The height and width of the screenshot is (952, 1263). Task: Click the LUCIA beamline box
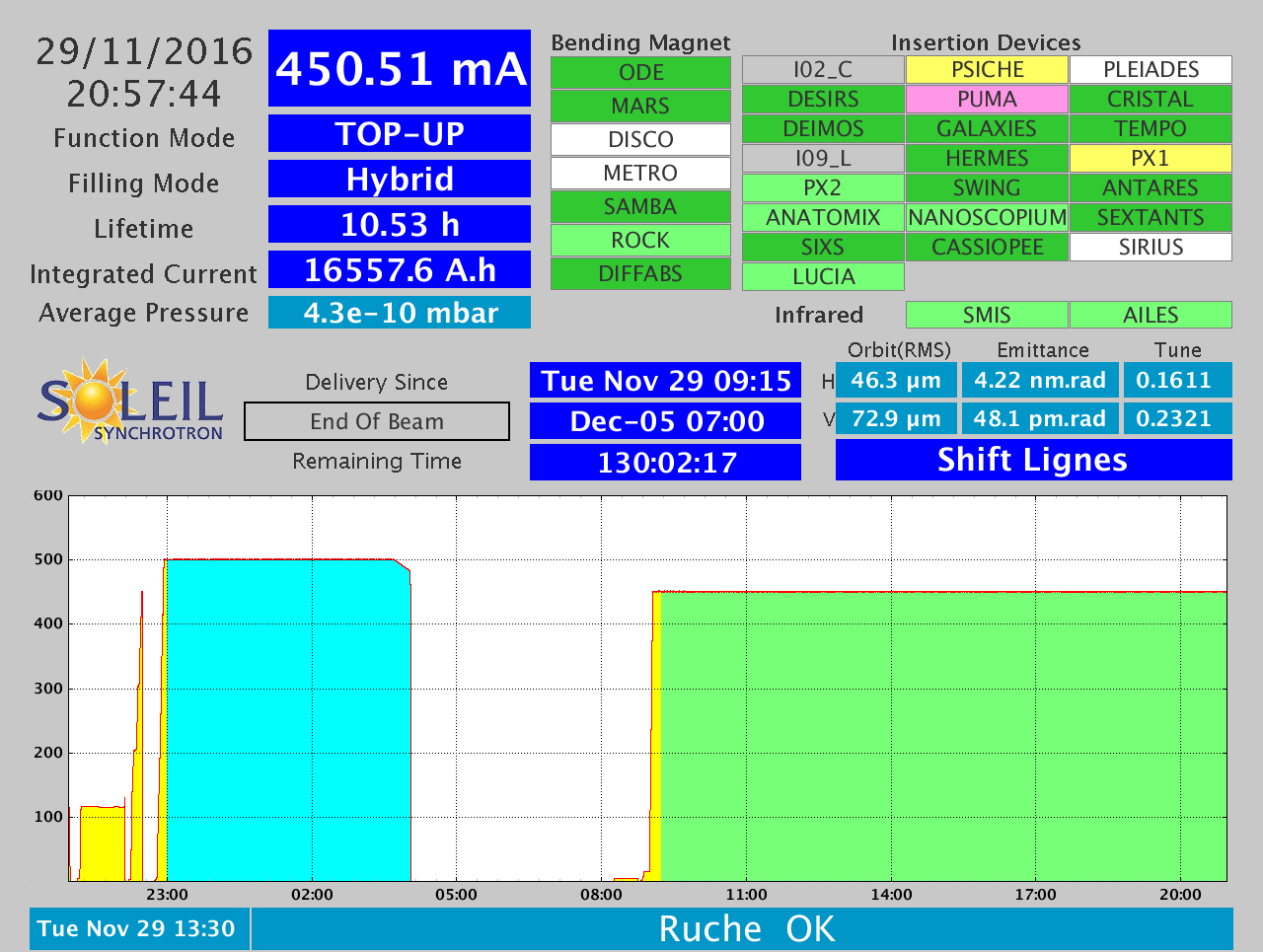pyautogui.click(x=823, y=277)
